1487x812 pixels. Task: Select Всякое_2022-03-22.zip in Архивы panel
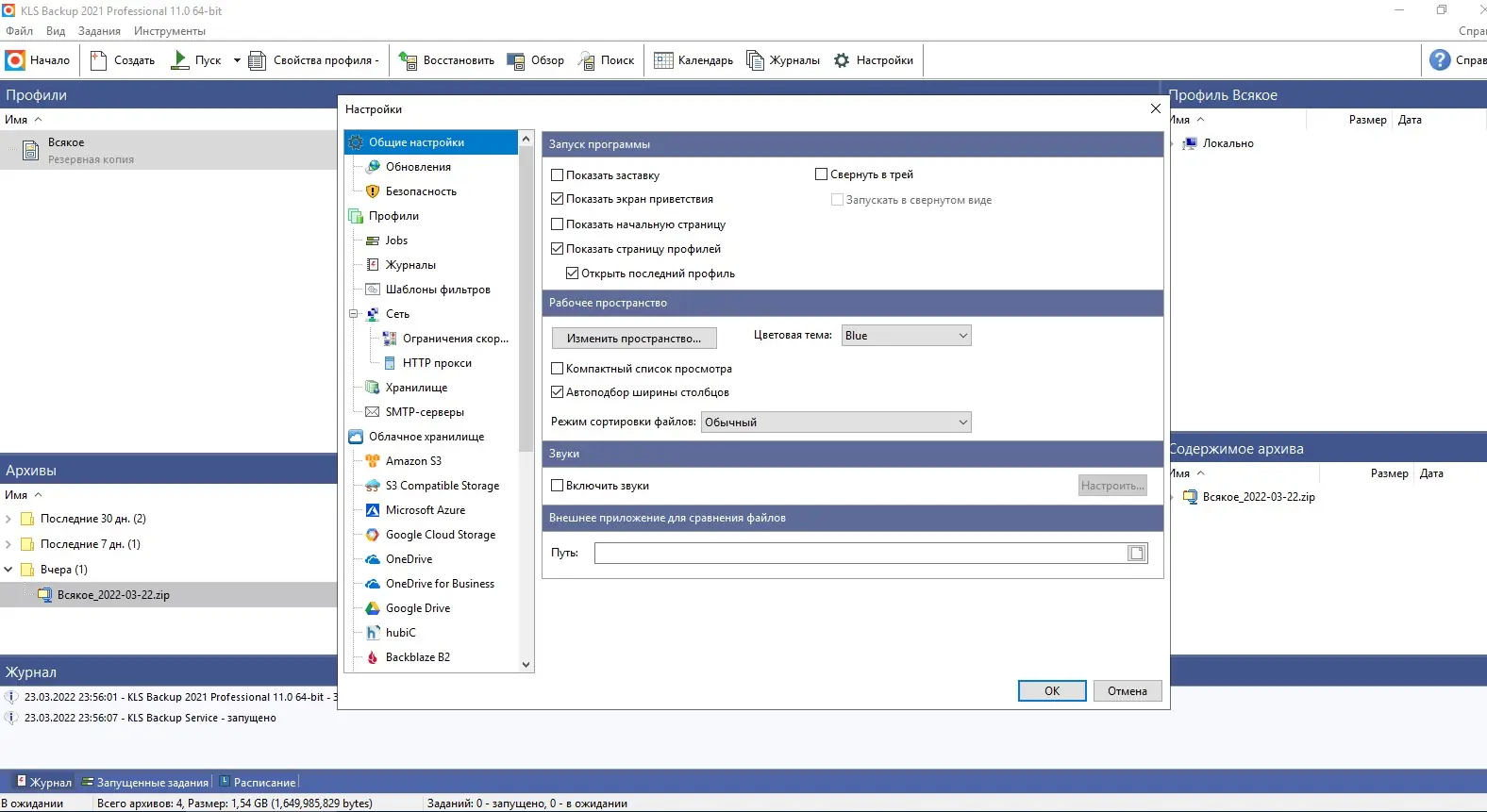(x=169, y=595)
